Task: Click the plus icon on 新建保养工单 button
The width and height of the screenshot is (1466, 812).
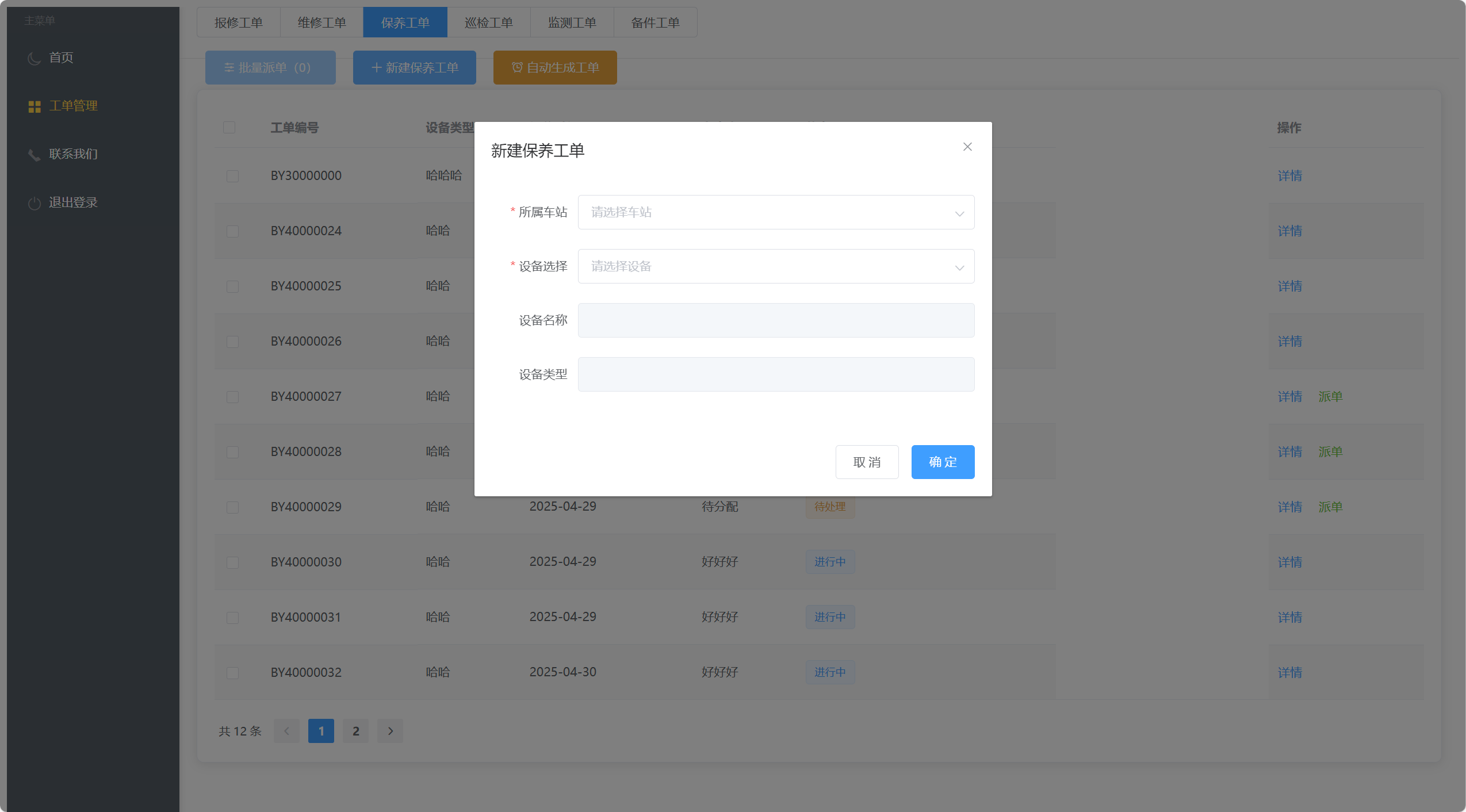Action: tap(376, 68)
